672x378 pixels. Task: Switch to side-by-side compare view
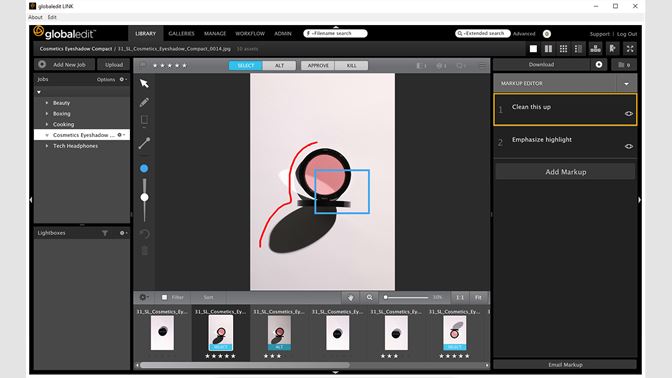point(548,49)
